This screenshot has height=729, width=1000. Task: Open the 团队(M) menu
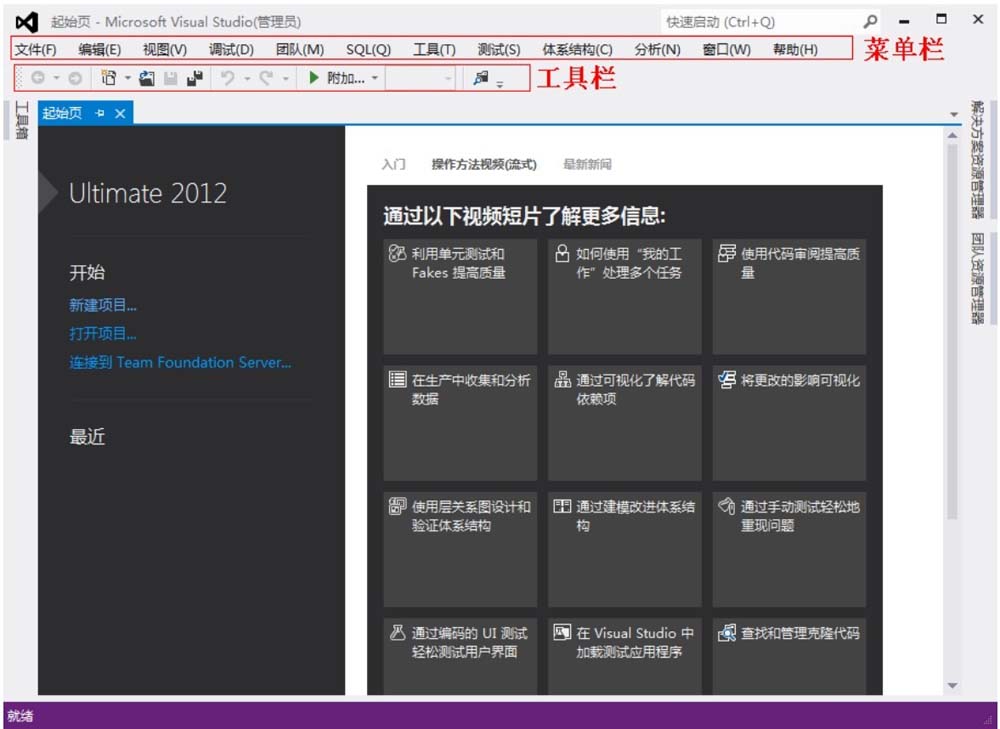(x=300, y=49)
